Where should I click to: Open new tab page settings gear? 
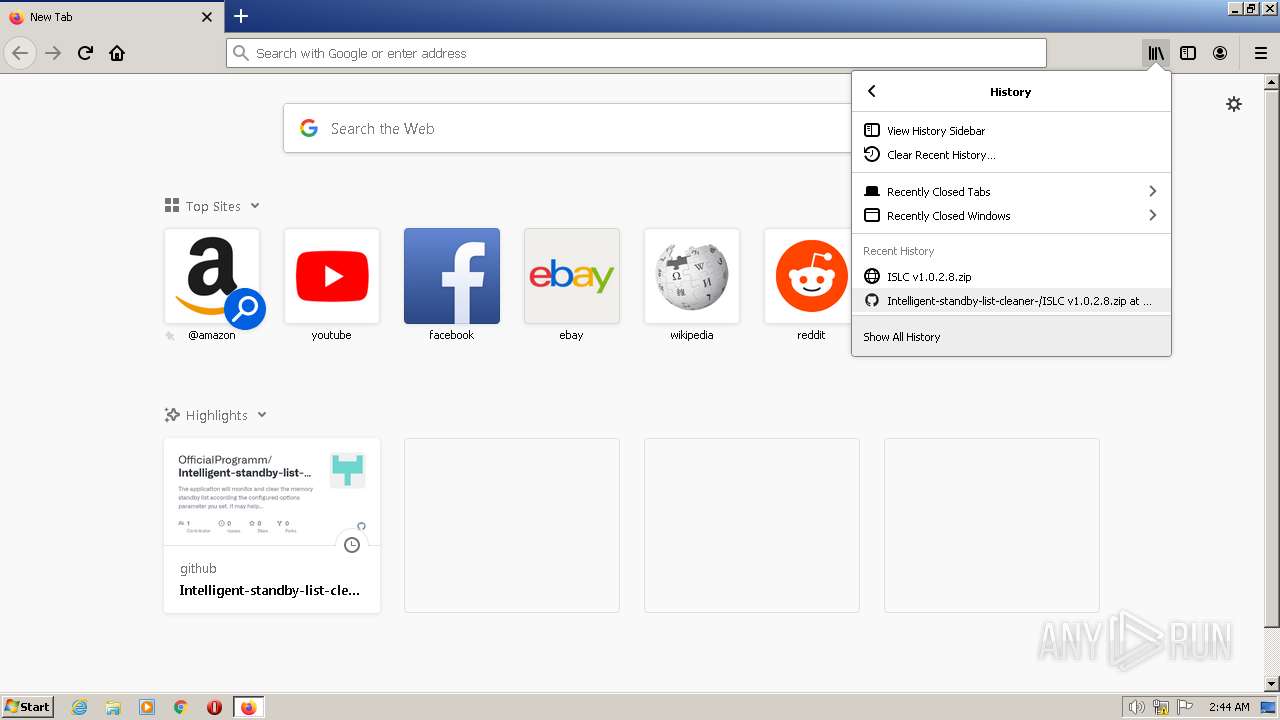(1234, 104)
